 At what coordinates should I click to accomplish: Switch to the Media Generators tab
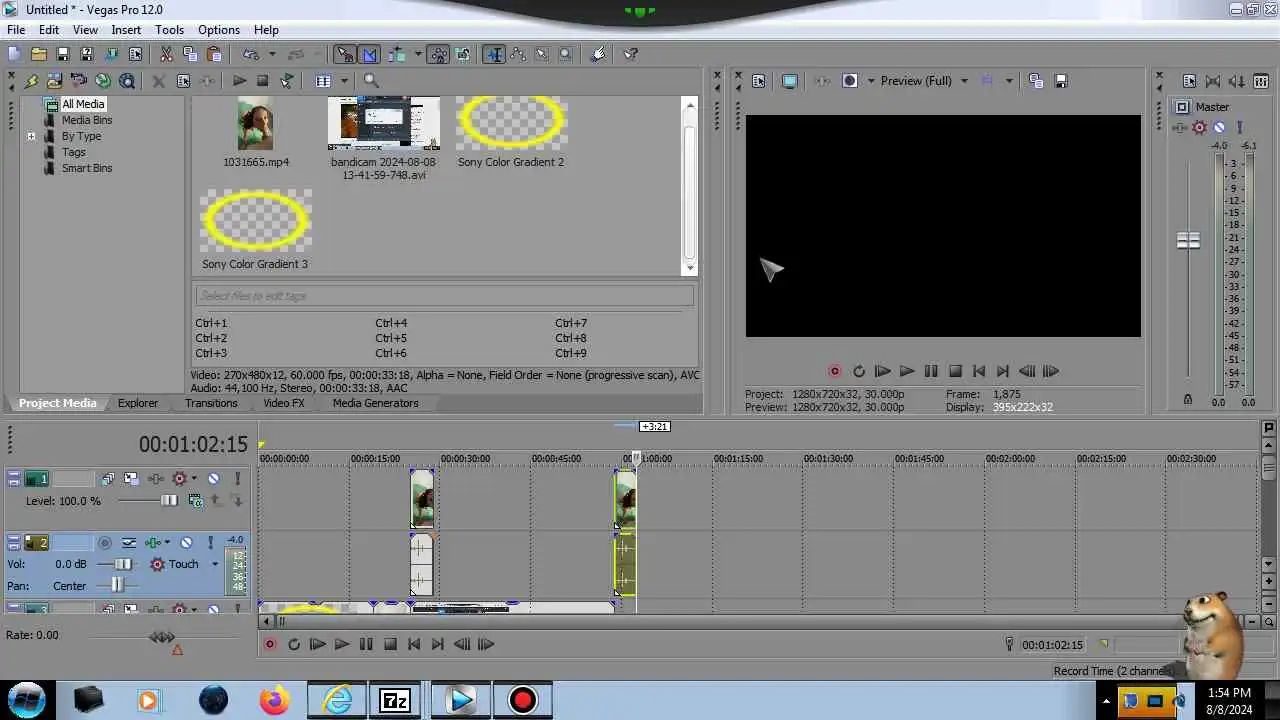tap(375, 403)
